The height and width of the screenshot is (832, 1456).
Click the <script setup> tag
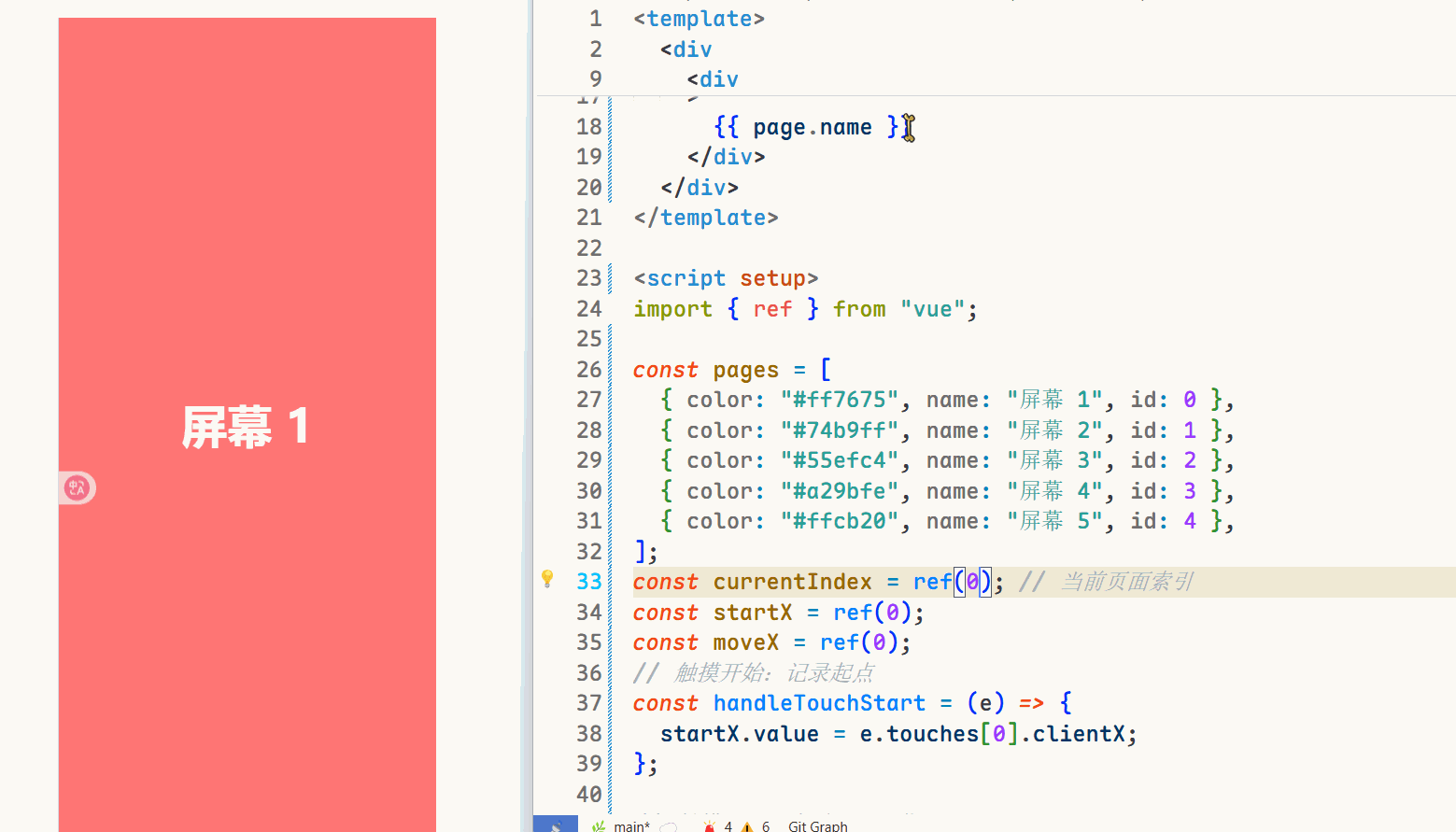pos(726,278)
